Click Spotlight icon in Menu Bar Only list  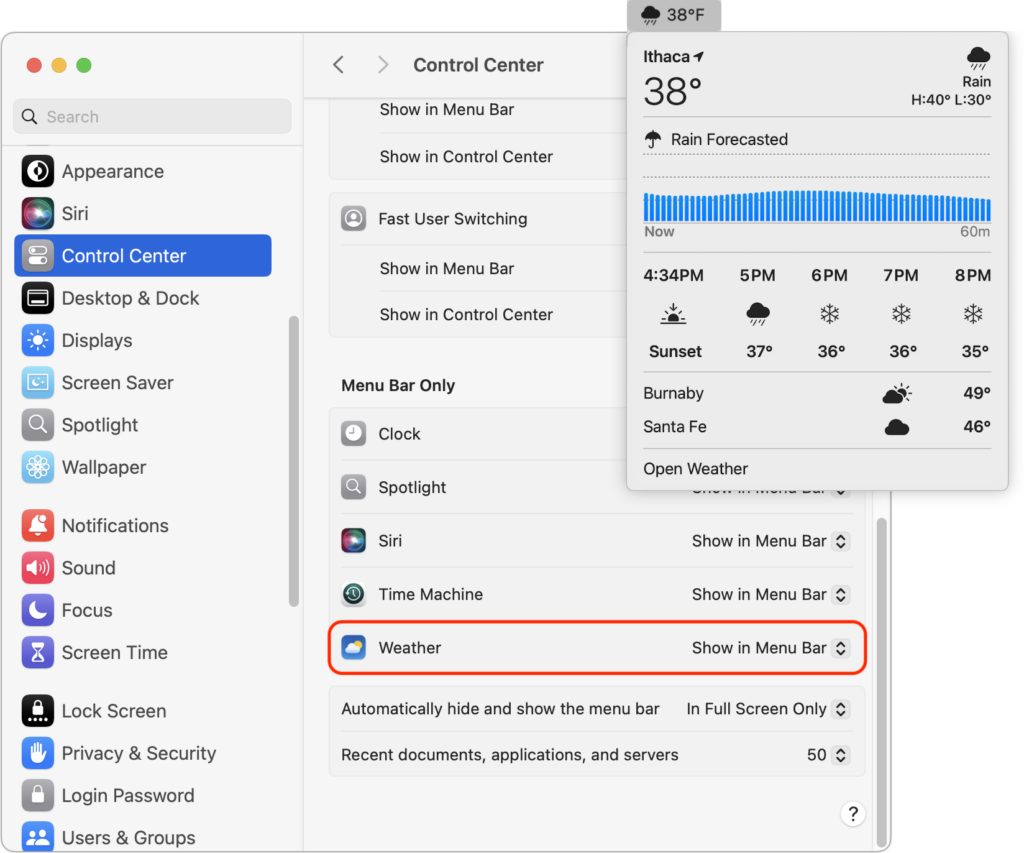pyautogui.click(x=353, y=487)
